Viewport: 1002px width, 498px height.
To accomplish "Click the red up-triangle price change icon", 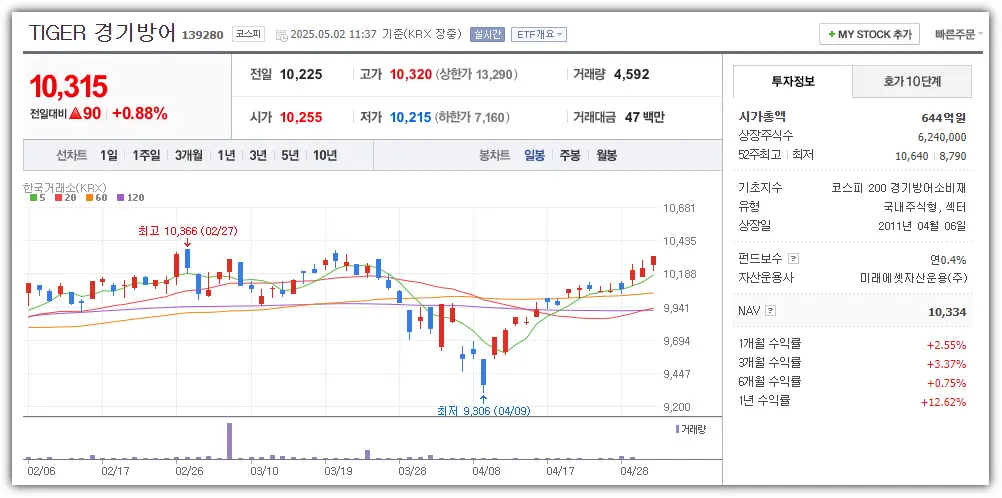I will (x=75, y=114).
